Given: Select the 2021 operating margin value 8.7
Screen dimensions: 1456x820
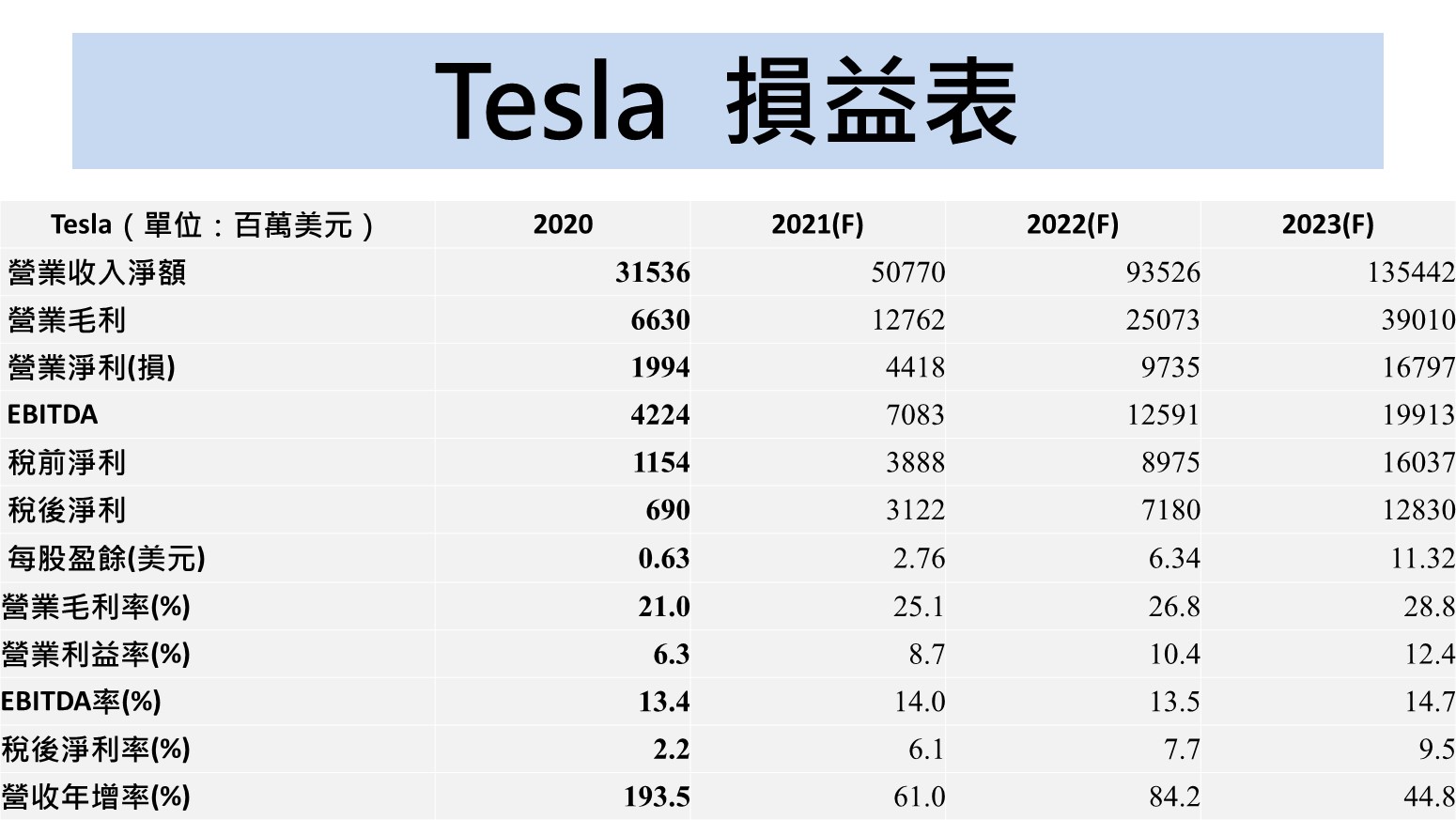Looking at the screenshot, I should [926, 654].
